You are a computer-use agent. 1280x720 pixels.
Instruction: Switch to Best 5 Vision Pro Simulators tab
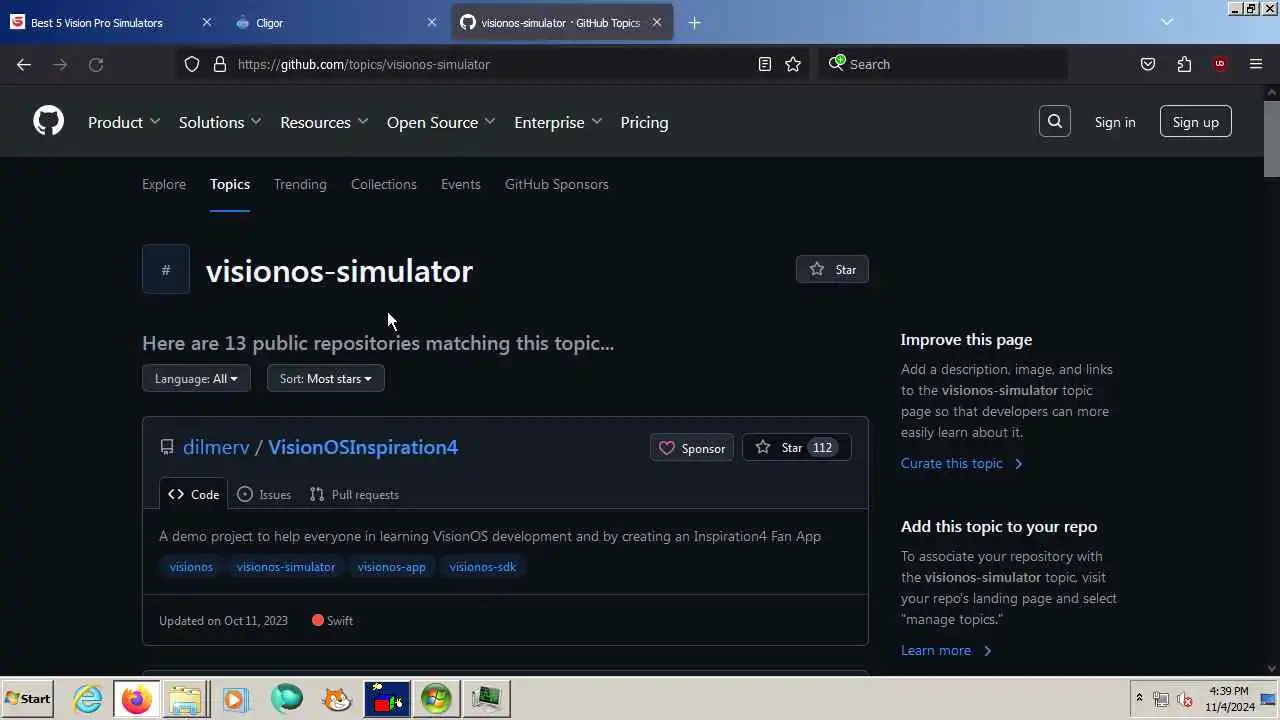(110, 22)
